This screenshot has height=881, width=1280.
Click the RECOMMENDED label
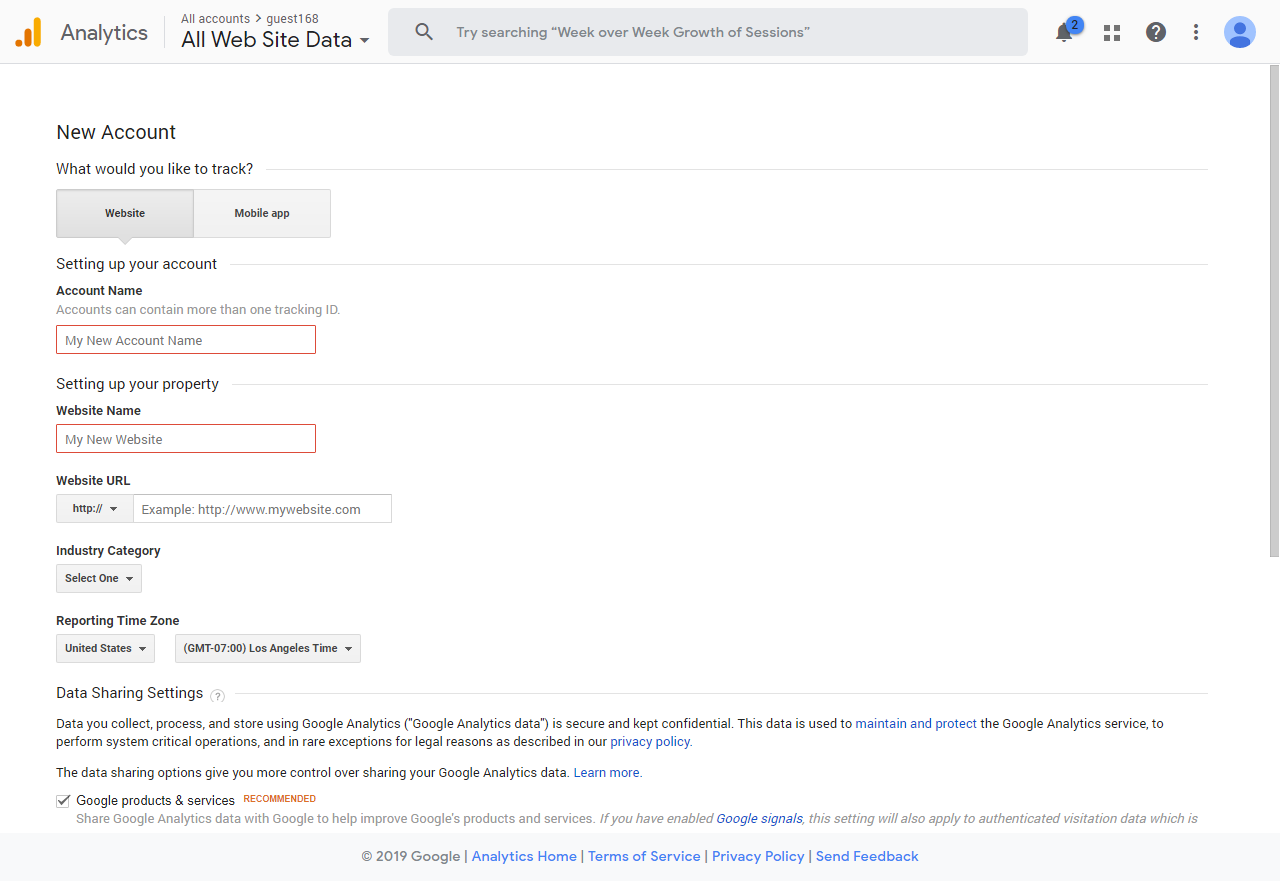coord(280,799)
